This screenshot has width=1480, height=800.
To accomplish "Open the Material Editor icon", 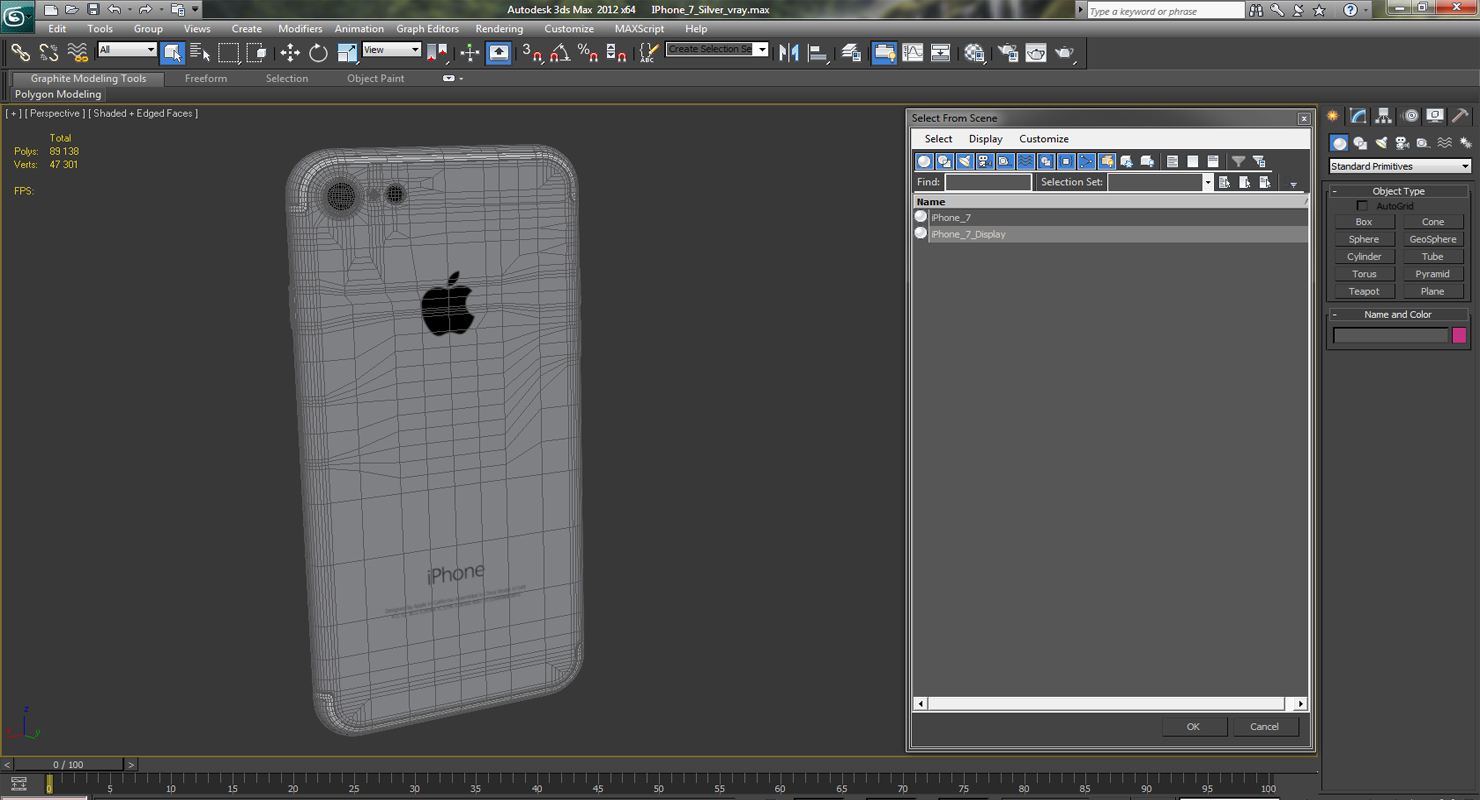I will click(975, 53).
